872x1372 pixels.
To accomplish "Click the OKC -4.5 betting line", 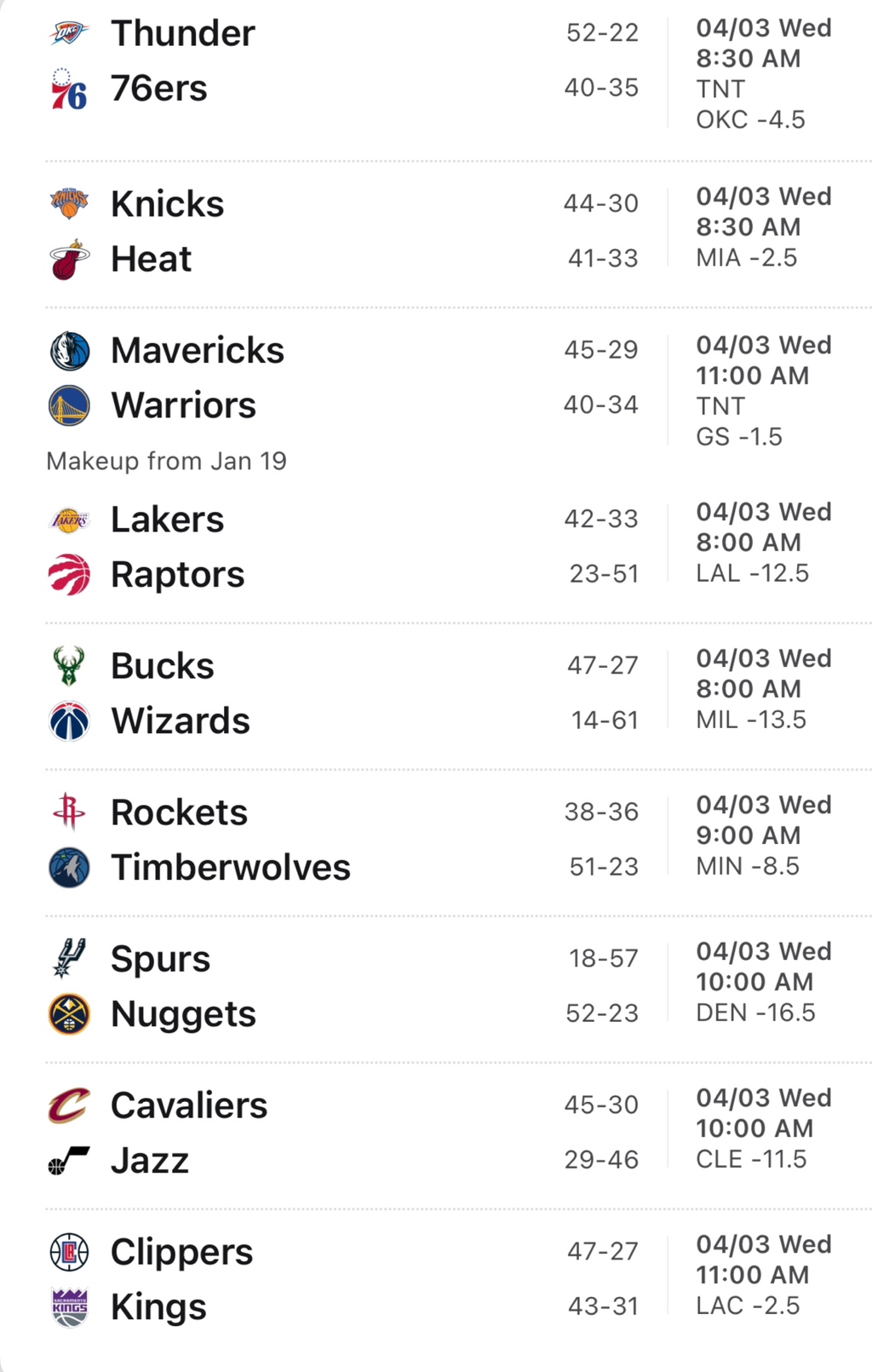I will (750, 119).
